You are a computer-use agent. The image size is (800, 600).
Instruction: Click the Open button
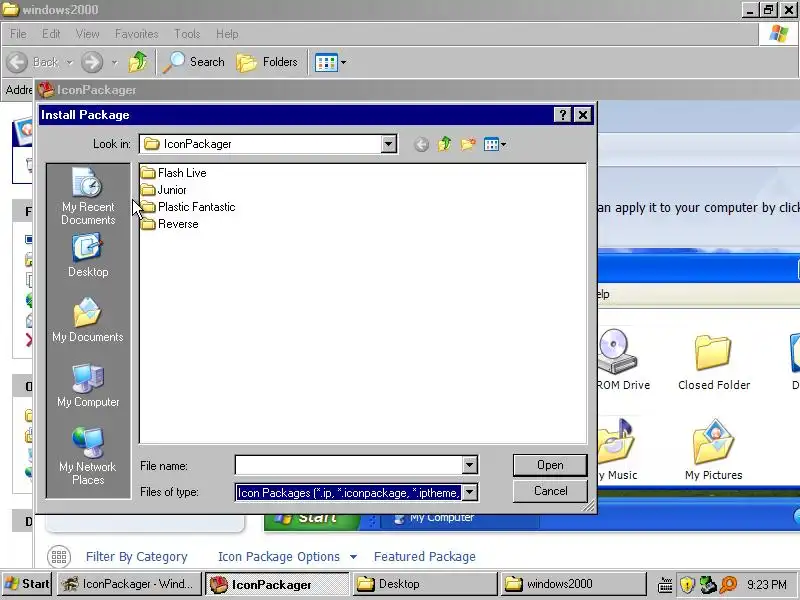tap(550, 465)
